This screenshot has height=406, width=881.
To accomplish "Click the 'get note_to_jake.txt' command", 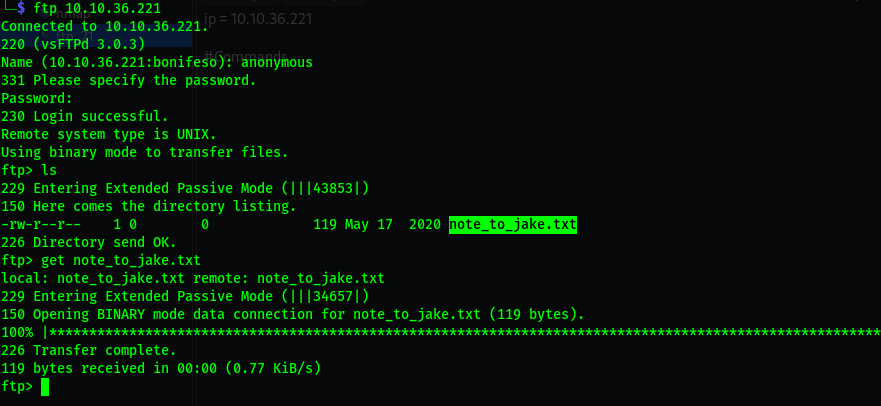I will [109, 261].
